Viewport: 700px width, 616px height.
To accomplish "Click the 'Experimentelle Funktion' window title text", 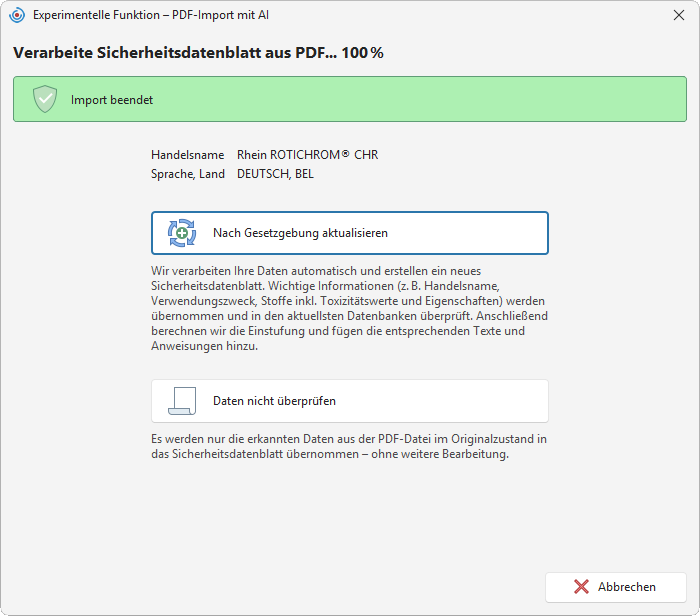I will [x=151, y=15].
